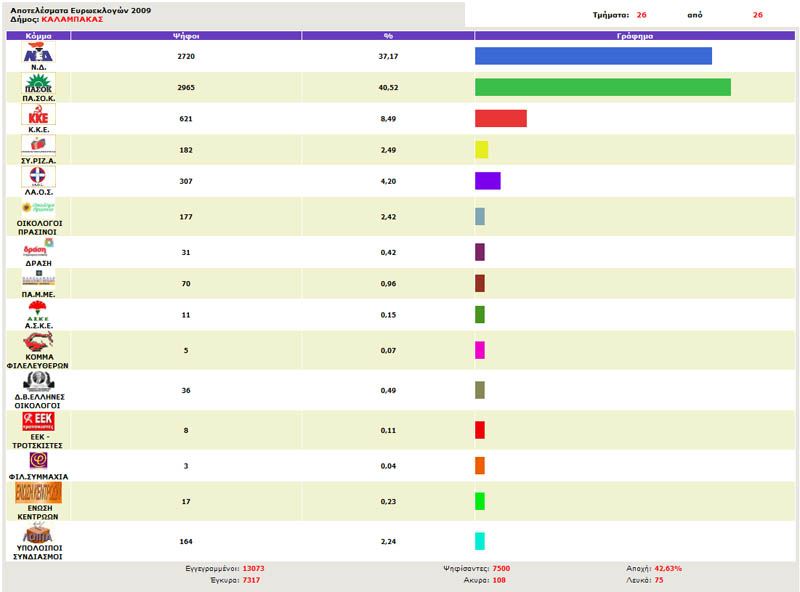Click the ΔΡΑΣΗ party logo
The height and width of the screenshot is (592, 800).
(x=38, y=246)
